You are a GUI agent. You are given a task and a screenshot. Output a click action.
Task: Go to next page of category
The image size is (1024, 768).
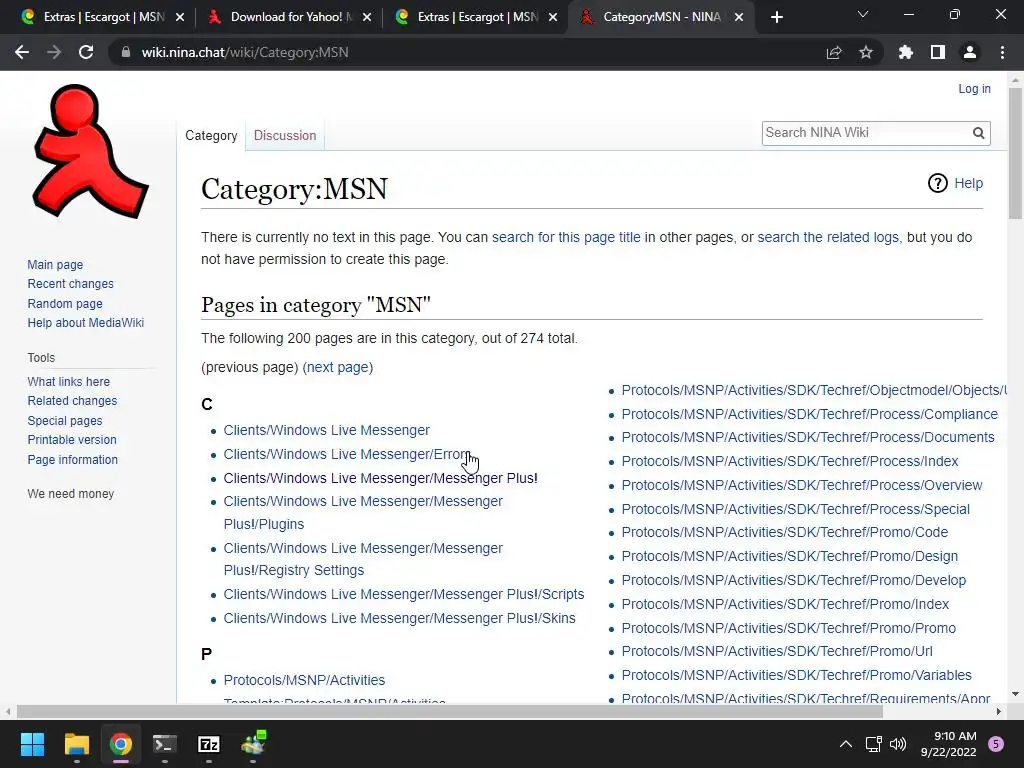[x=338, y=367]
